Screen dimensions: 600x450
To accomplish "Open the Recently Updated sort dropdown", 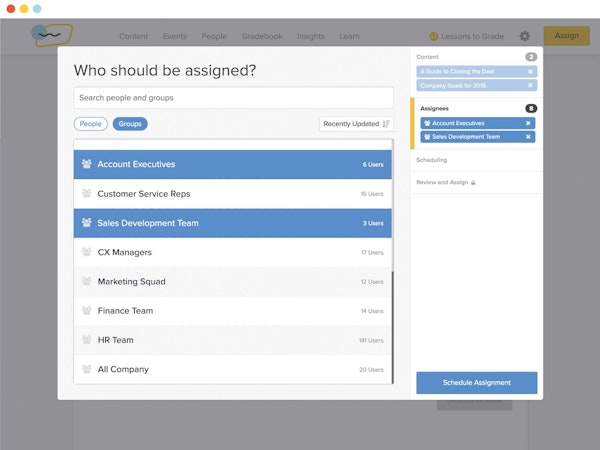I will coord(357,124).
